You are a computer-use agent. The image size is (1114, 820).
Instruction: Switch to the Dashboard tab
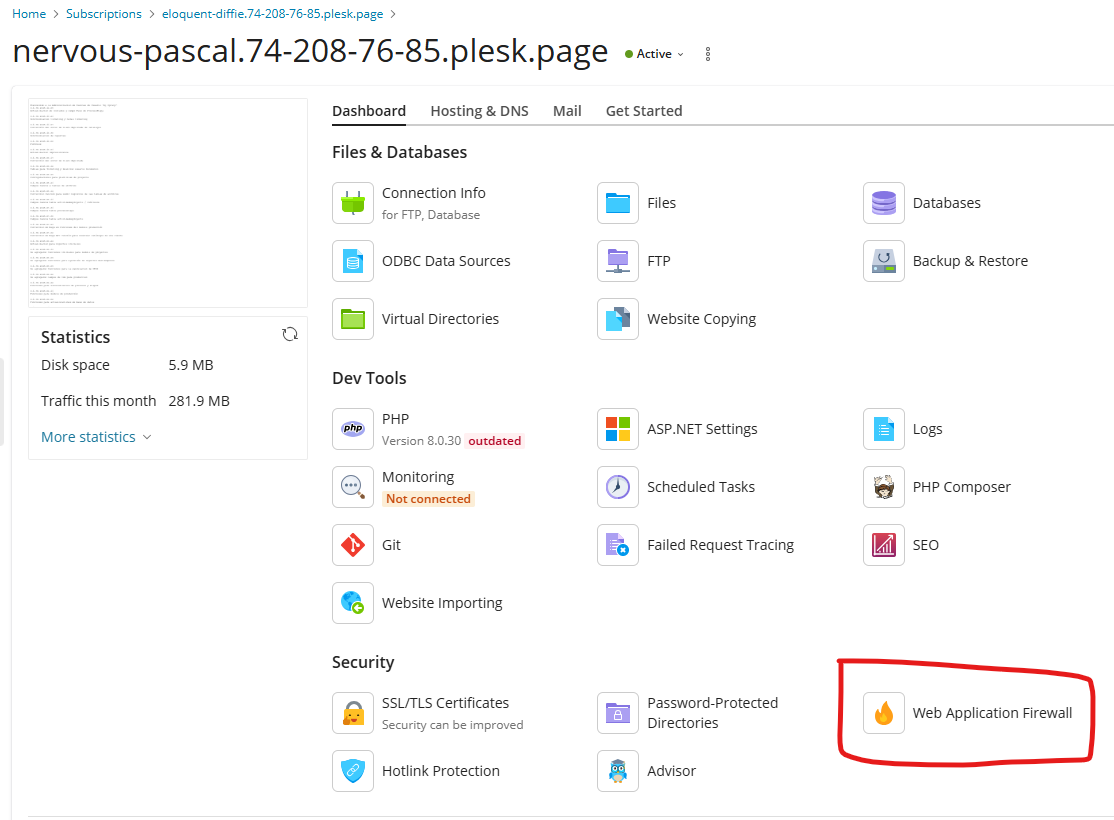pos(369,111)
